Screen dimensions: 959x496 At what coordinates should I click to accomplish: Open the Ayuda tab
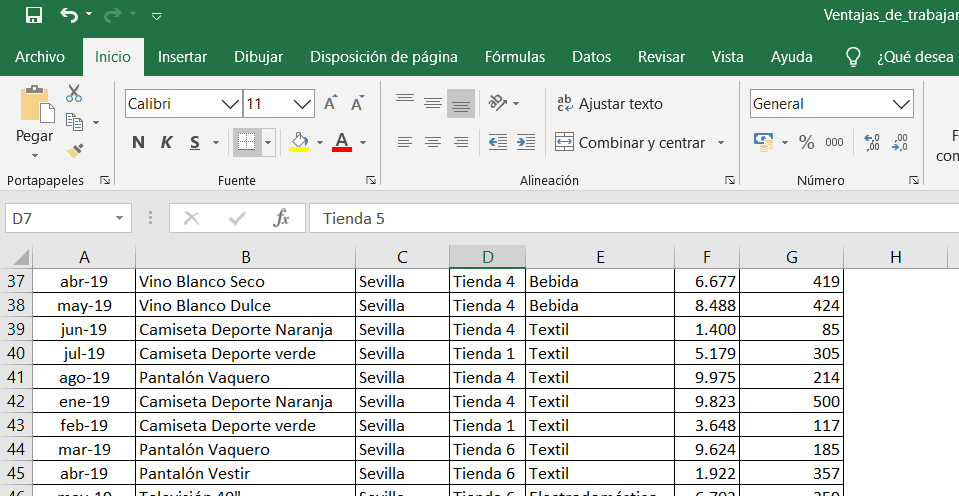pos(791,57)
